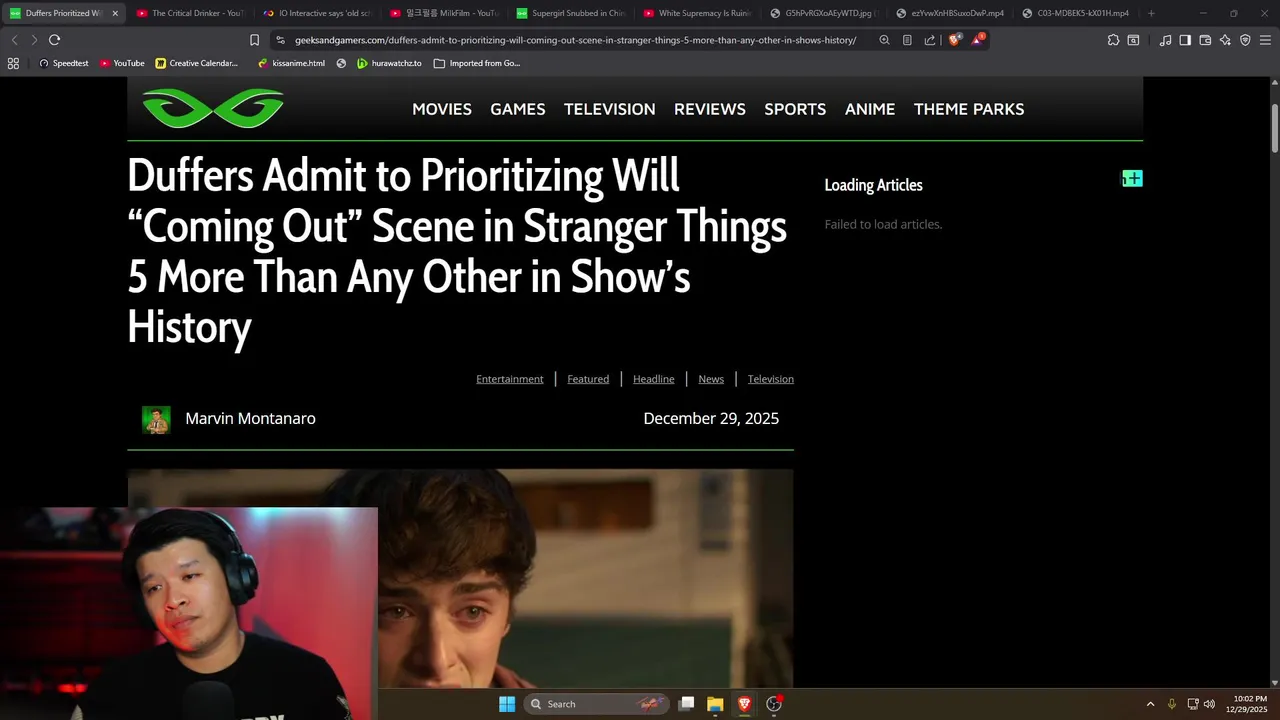Toggle the browser sidebar panel icon
The image size is (1280, 720).
coord(1185,40)
